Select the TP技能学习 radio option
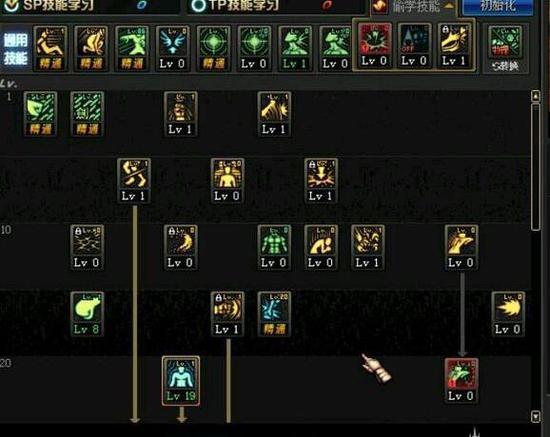 [198, 5]
